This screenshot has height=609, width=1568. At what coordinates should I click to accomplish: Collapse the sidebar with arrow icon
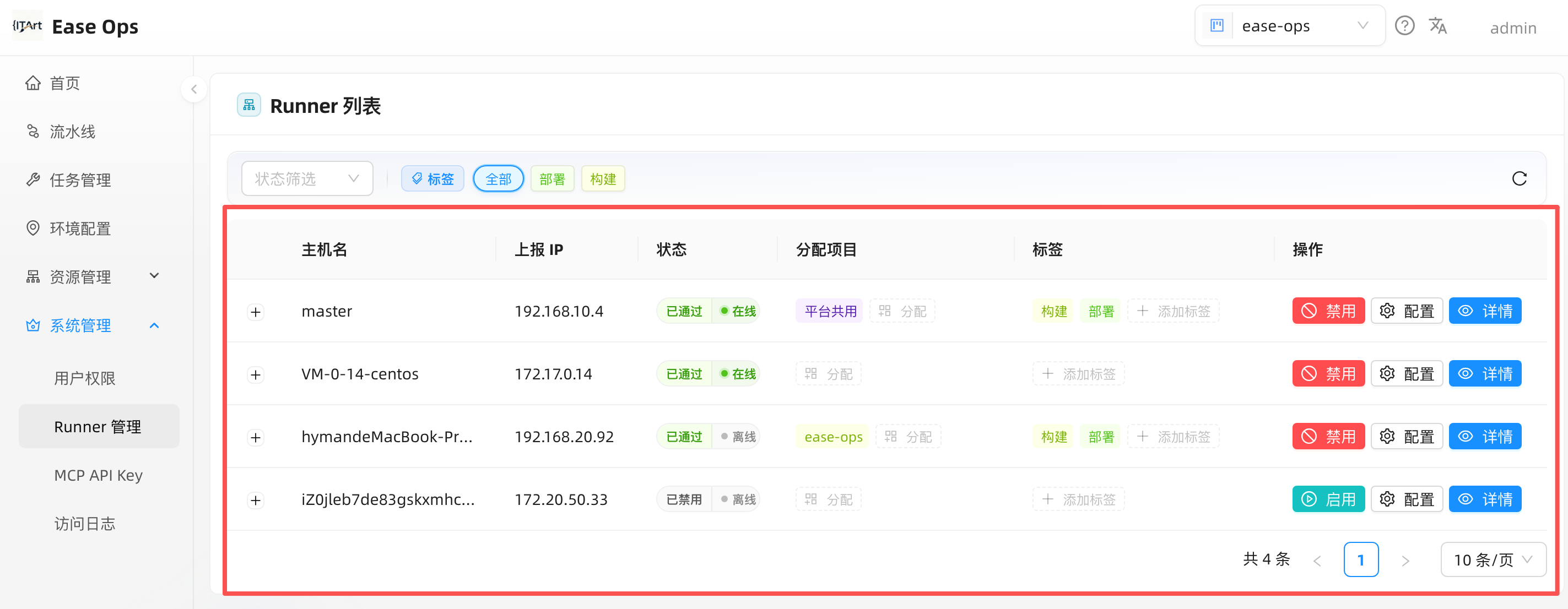pyautogui.click(x=194, y=89)
